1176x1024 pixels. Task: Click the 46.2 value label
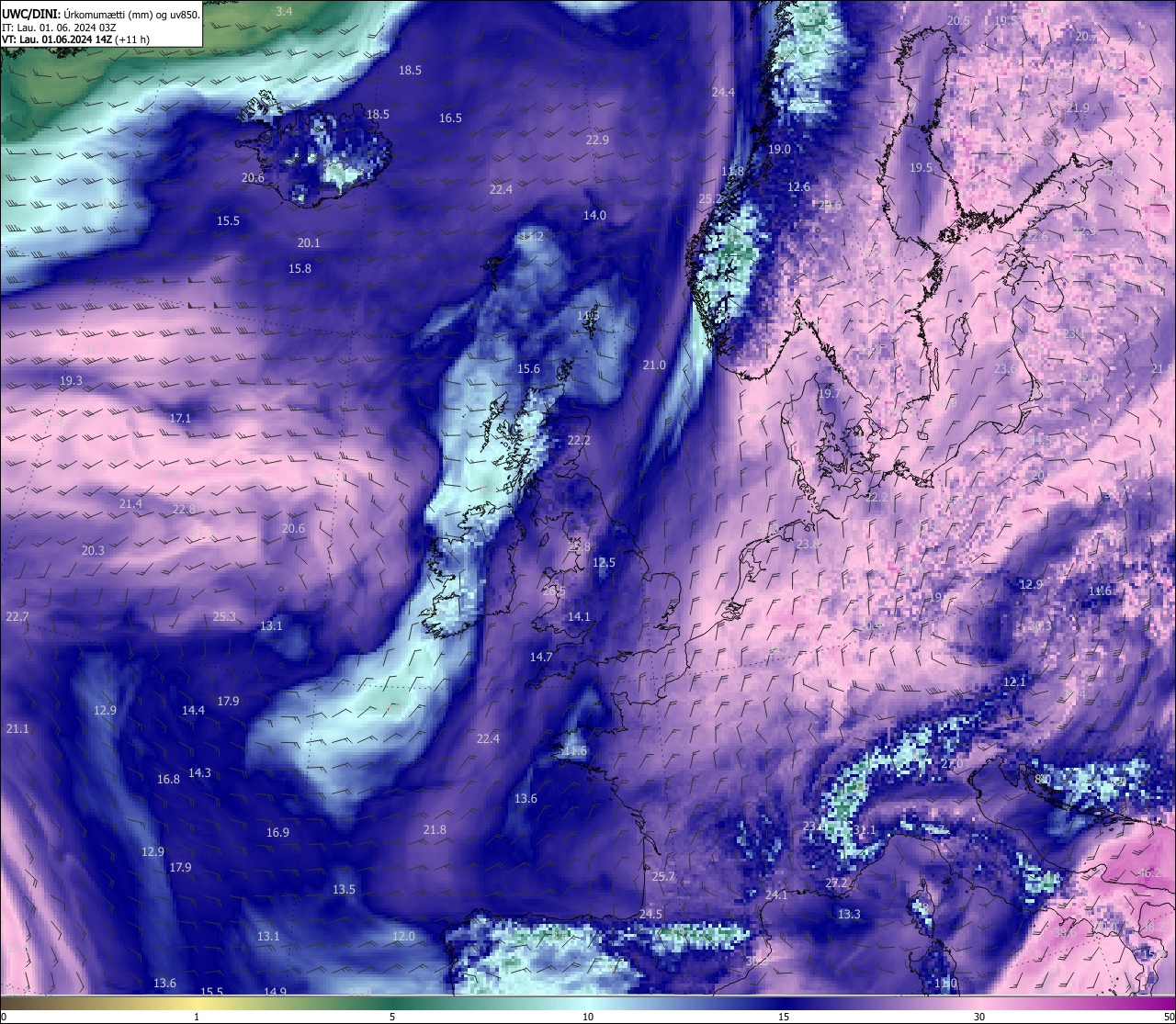1150,872
